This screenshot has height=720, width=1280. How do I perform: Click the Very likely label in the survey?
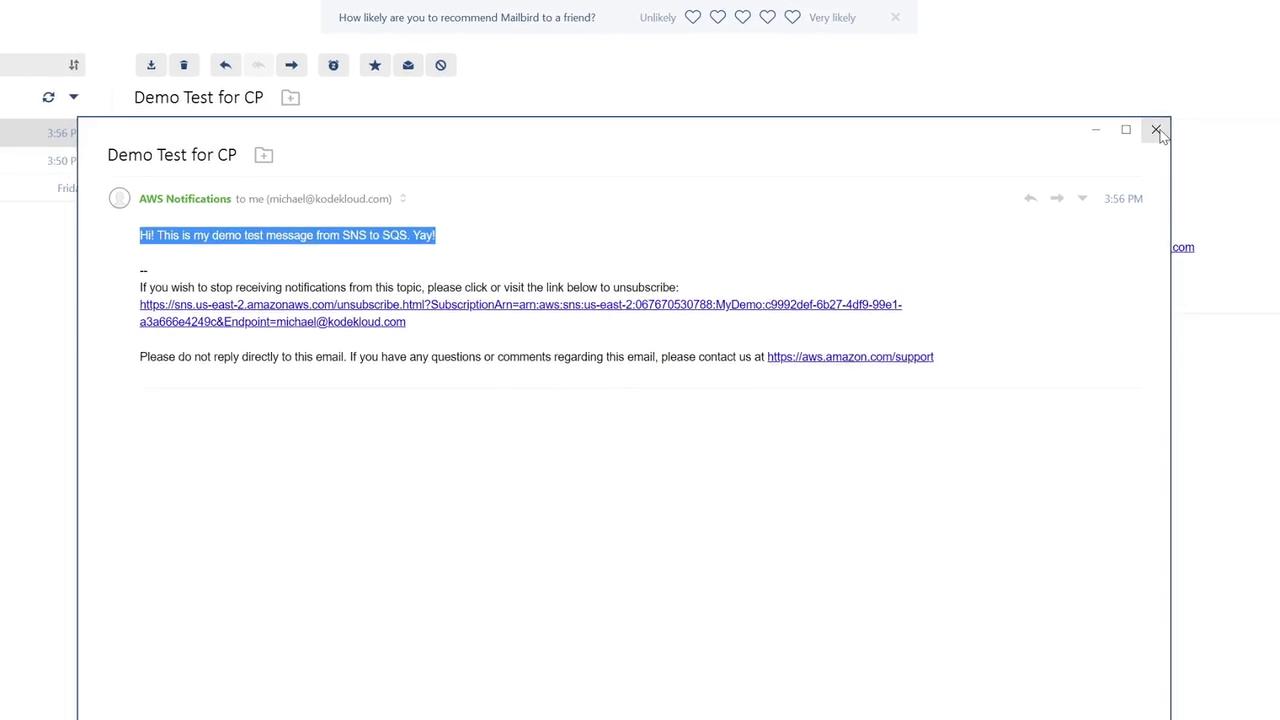coord(832,18)
